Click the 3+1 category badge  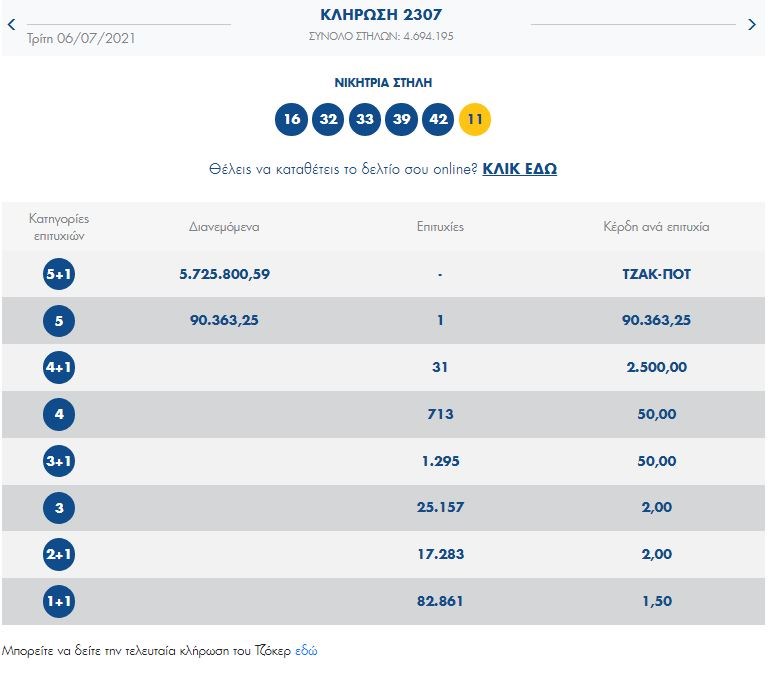coord(59,461)
